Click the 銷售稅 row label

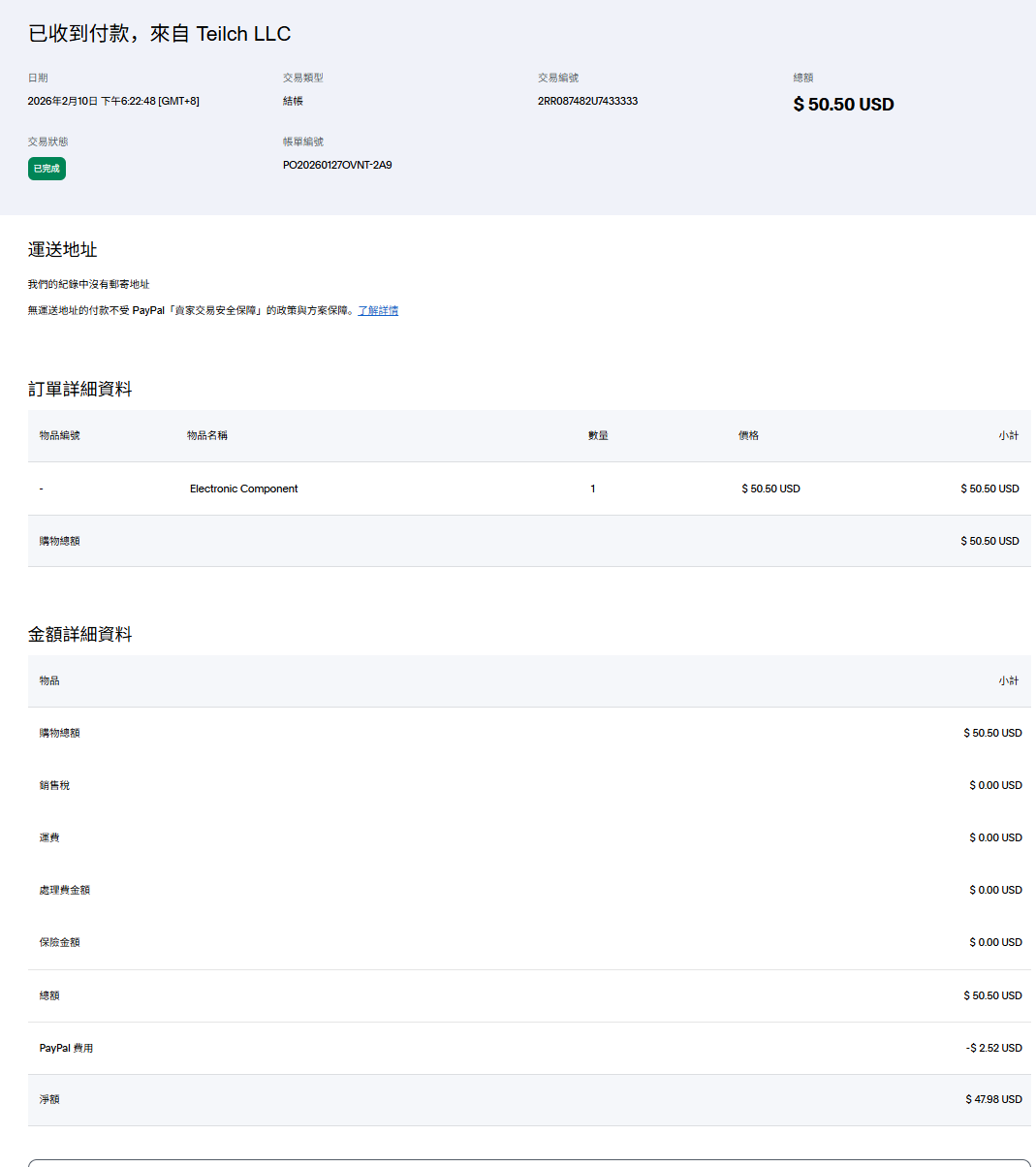[54, 785]
